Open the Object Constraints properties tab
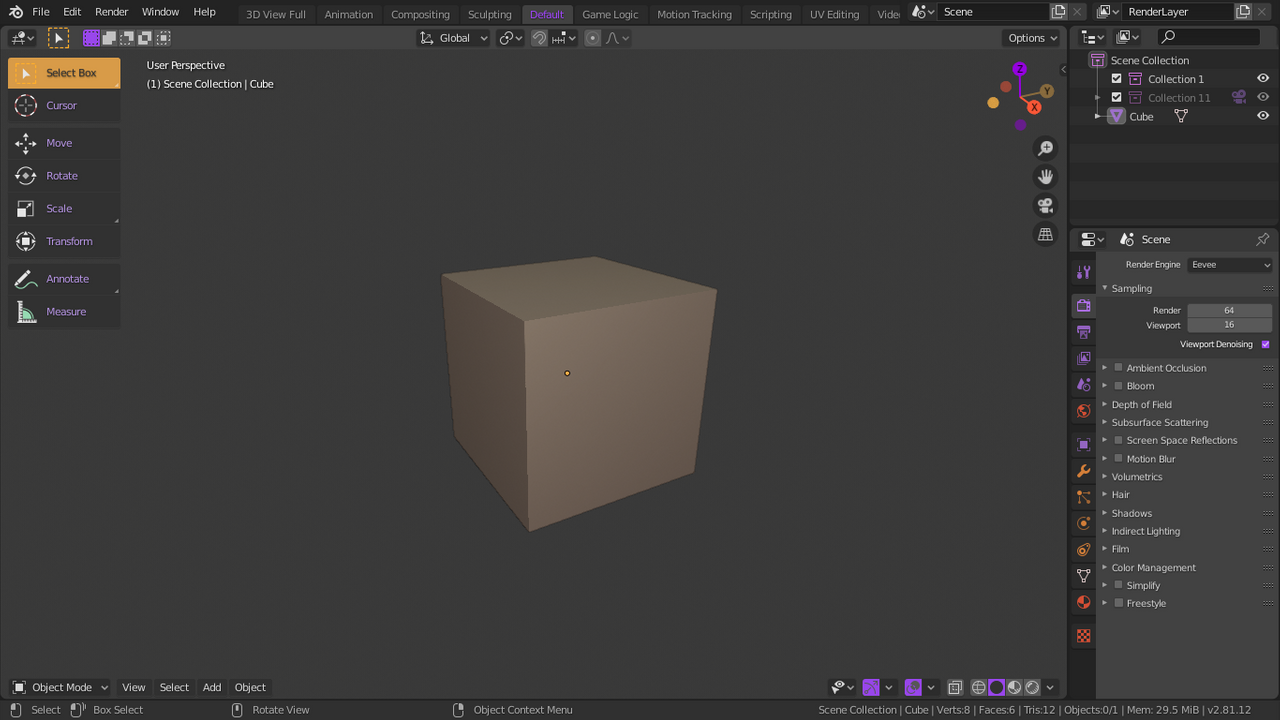This screenshot has height=720, width=1280. click(x=1083, y=549)
